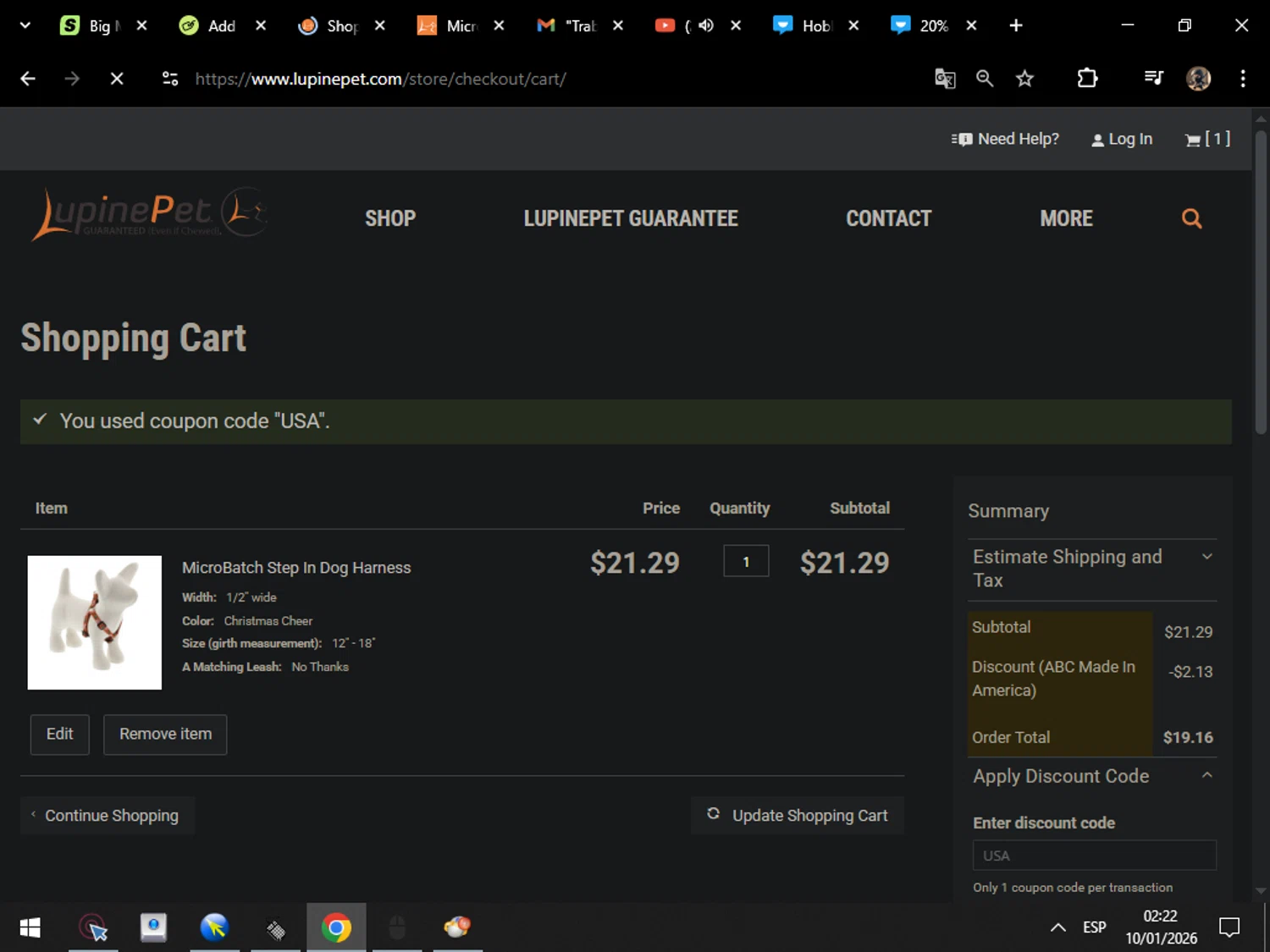The width and height of the screenshot is (1270, 952).
Task: Go forward with the forward arrow
Action: pos(72,79)
